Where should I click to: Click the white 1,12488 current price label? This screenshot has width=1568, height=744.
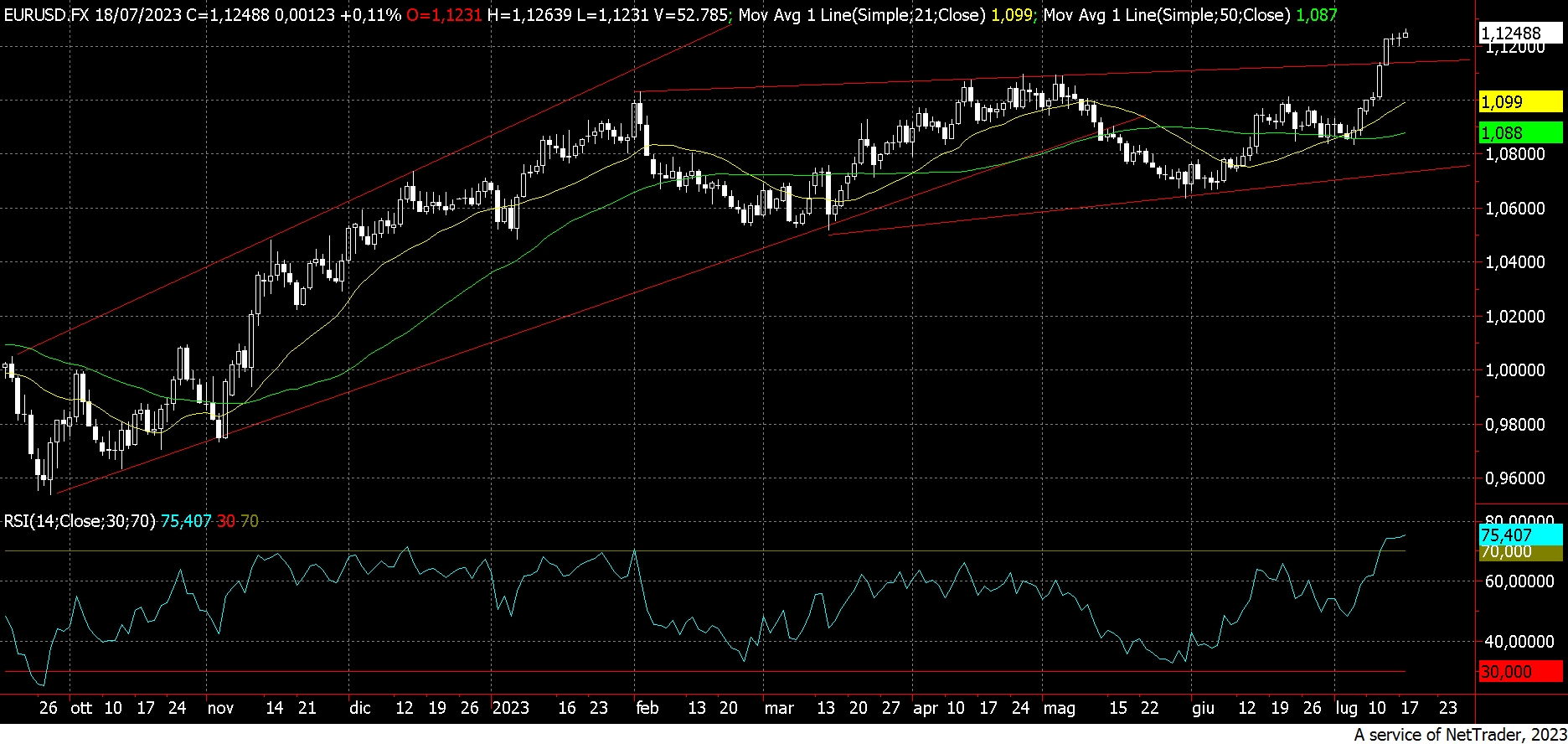pyautogui.click(x=1520, y=34)
